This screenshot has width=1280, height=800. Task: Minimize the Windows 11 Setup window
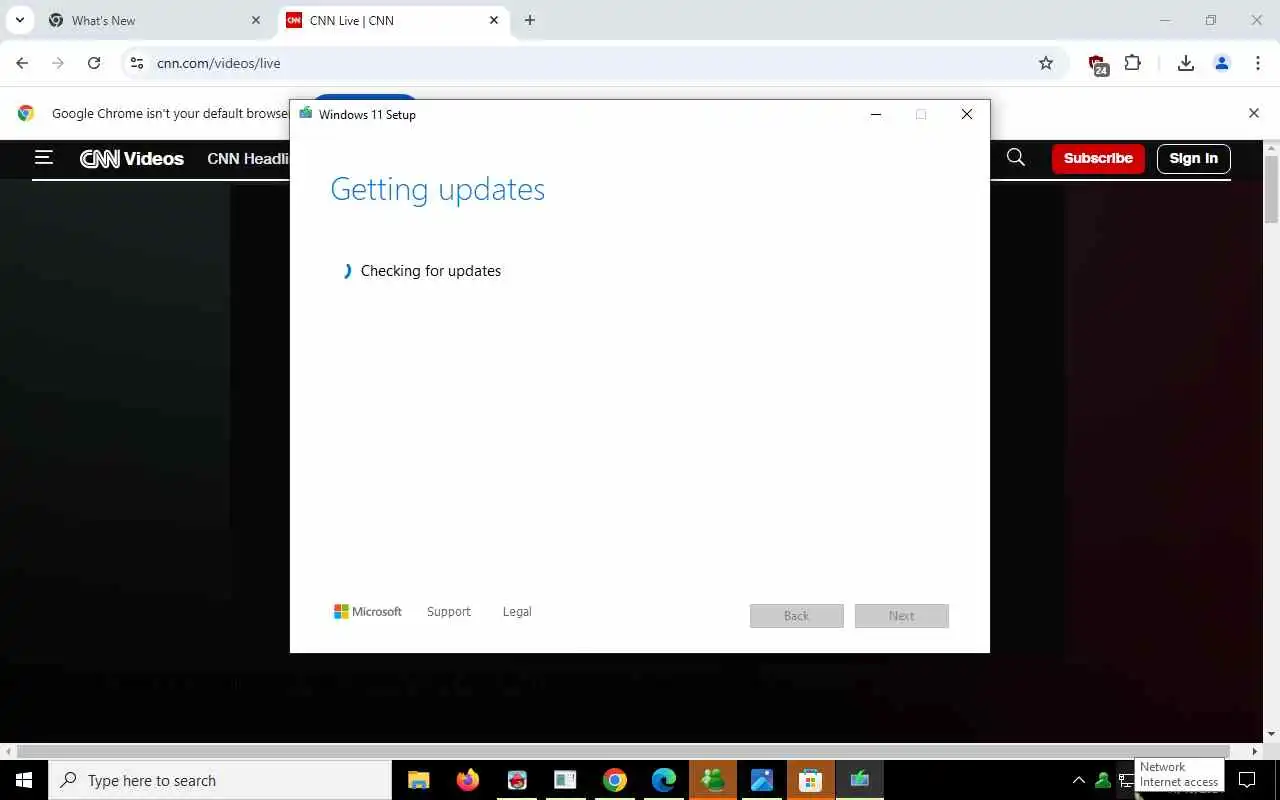pyautogui.click(x=876, y=114)
